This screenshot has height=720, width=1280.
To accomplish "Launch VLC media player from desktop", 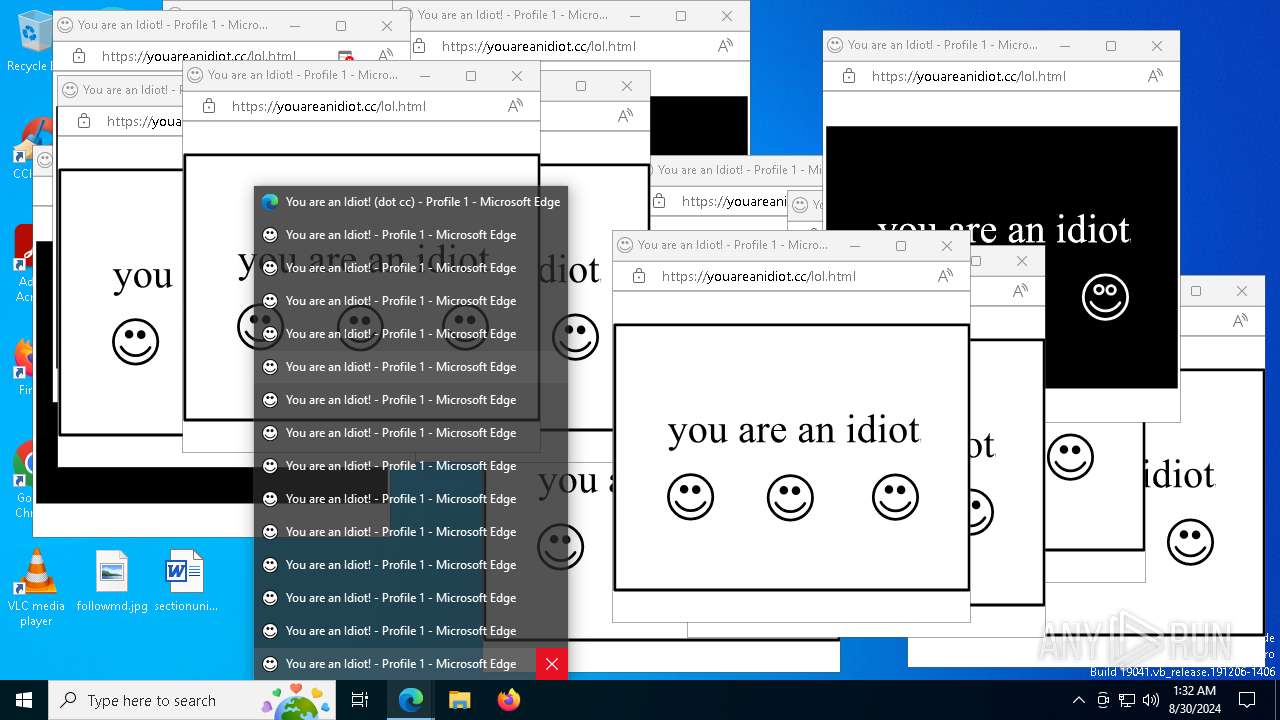I will [x=36, y=588].
